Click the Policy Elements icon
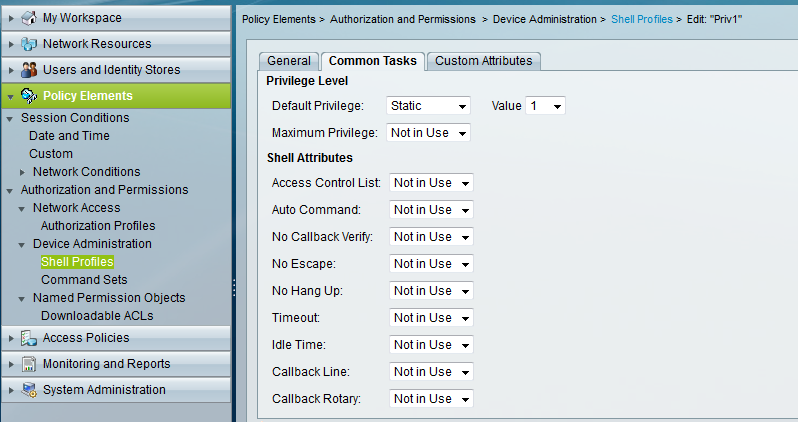The image size is (798, 422). pyautogui.click(x=29, y=96)
